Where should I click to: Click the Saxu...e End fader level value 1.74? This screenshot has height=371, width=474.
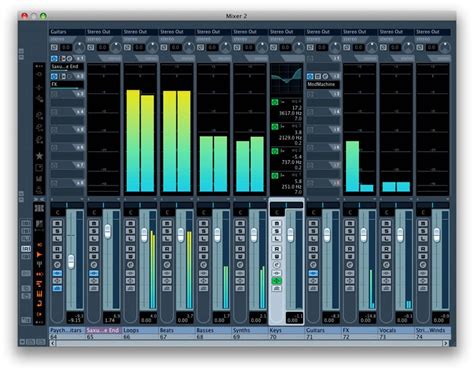tap(111, 320)
